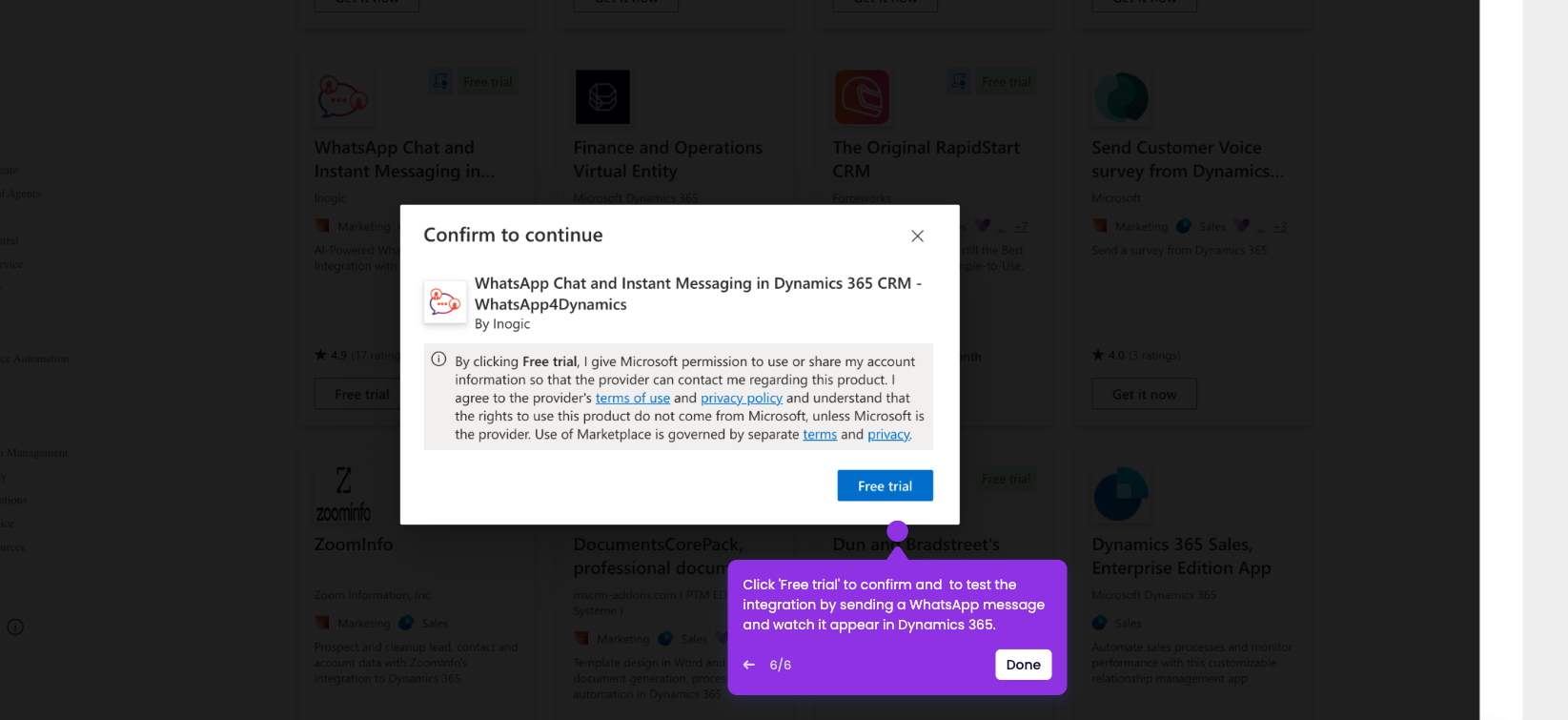Open WhatsApp Chat and Instant Messaging card title
This screenshot has height=720, width=1568.
(x=404, y=159)
